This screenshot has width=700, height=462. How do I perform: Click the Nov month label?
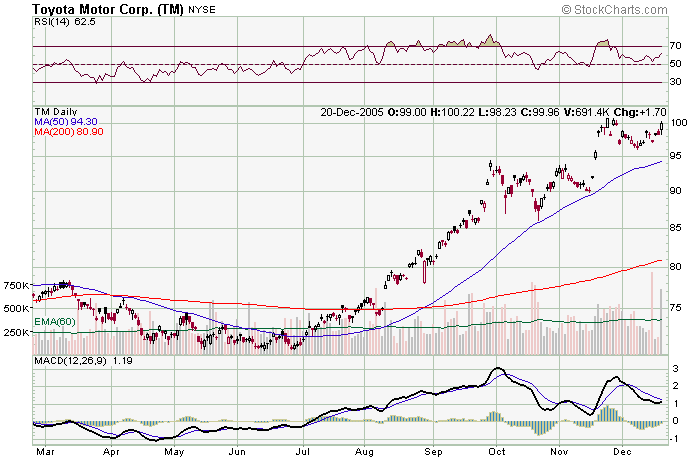click(x=559, y=452)
